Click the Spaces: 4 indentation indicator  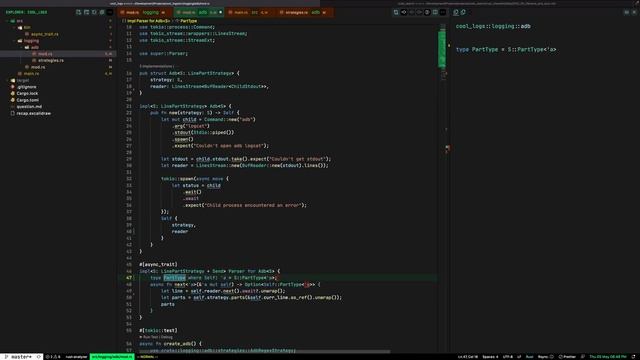pos(490,357)
